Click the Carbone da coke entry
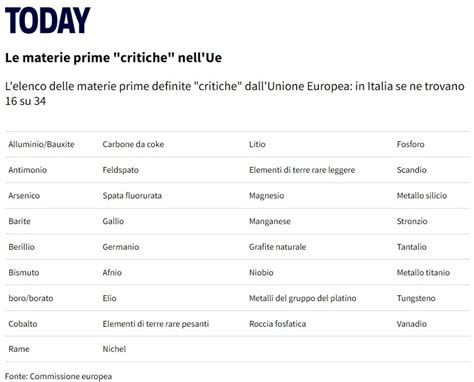The height and width of the screenshot is (382, 474). point(133,144)
